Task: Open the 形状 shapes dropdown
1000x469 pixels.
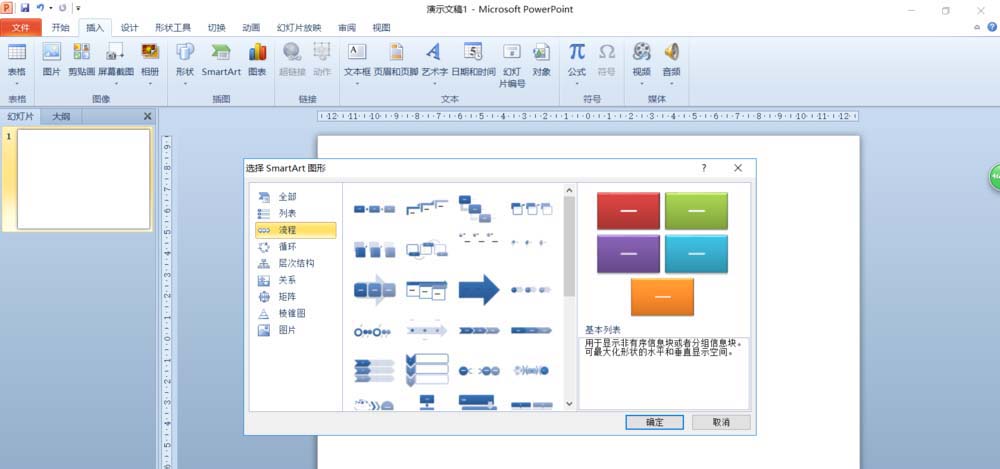Action: (185, 83)
